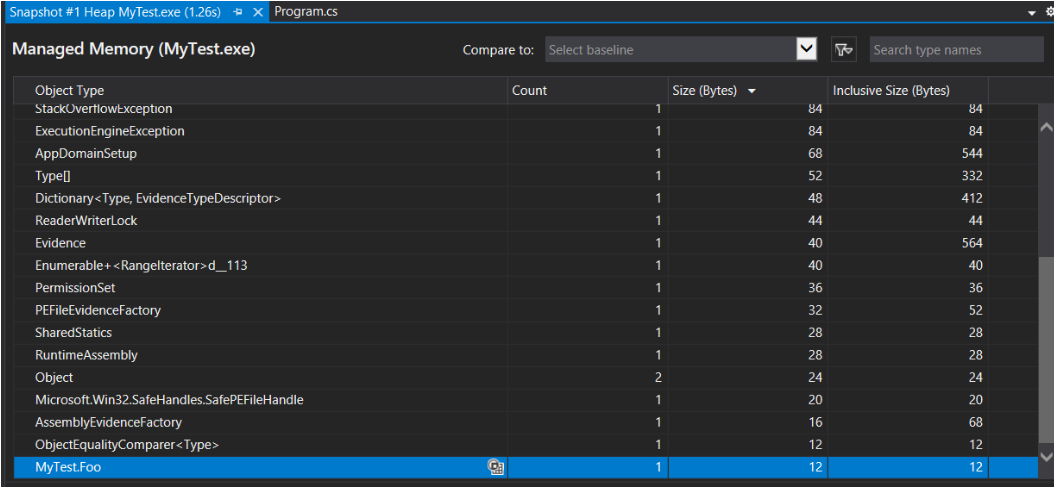Open instances view icon on MyTest.Foo row
1054x487 pixels.
click(x=496, y=467)
